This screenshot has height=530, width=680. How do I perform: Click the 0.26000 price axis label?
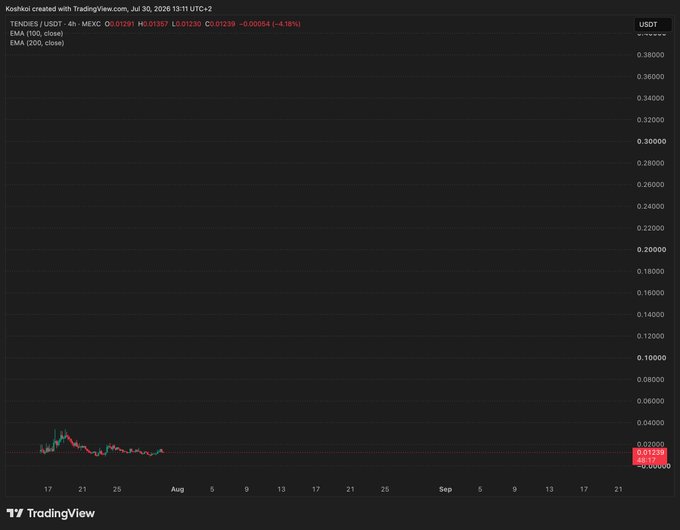pos(650,184)
